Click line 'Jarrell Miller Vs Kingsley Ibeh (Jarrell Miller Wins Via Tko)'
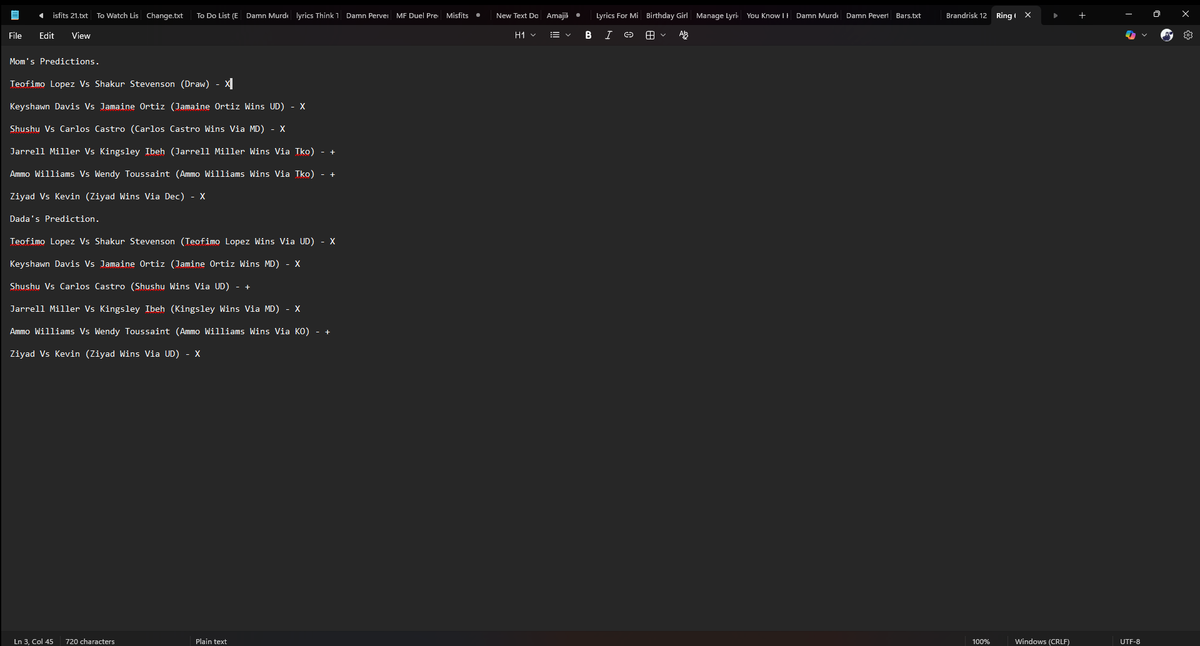 click(x=172, y=151)
